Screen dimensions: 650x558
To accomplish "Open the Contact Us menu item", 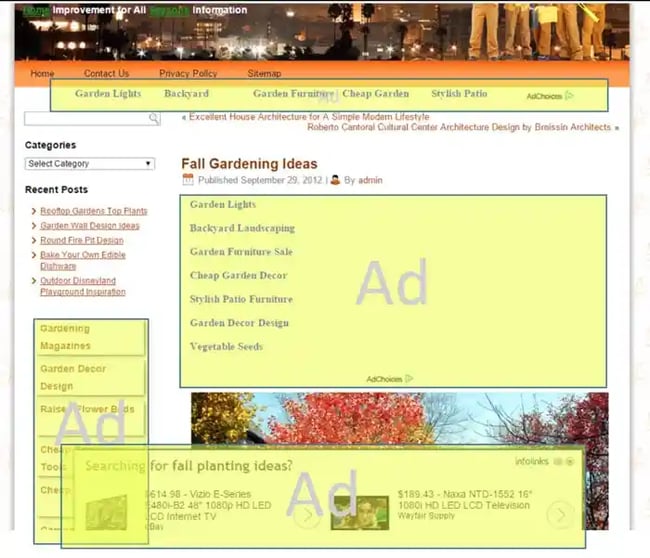I will tap(106, 73).
